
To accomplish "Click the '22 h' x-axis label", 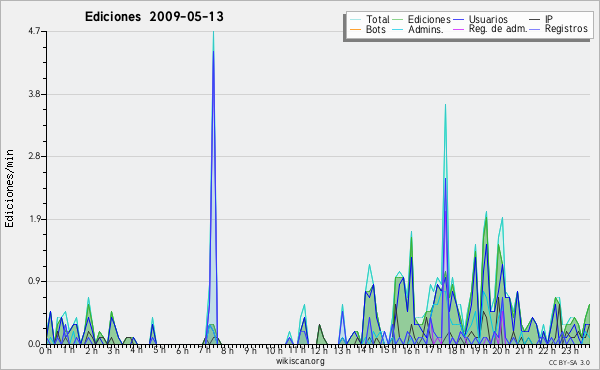I will (x=547, y=351).
